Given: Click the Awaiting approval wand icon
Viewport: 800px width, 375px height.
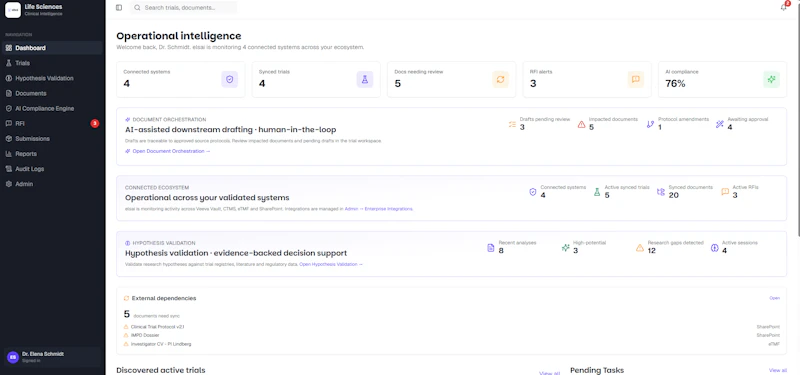Looking at the screenshot, I should (719, 124).
